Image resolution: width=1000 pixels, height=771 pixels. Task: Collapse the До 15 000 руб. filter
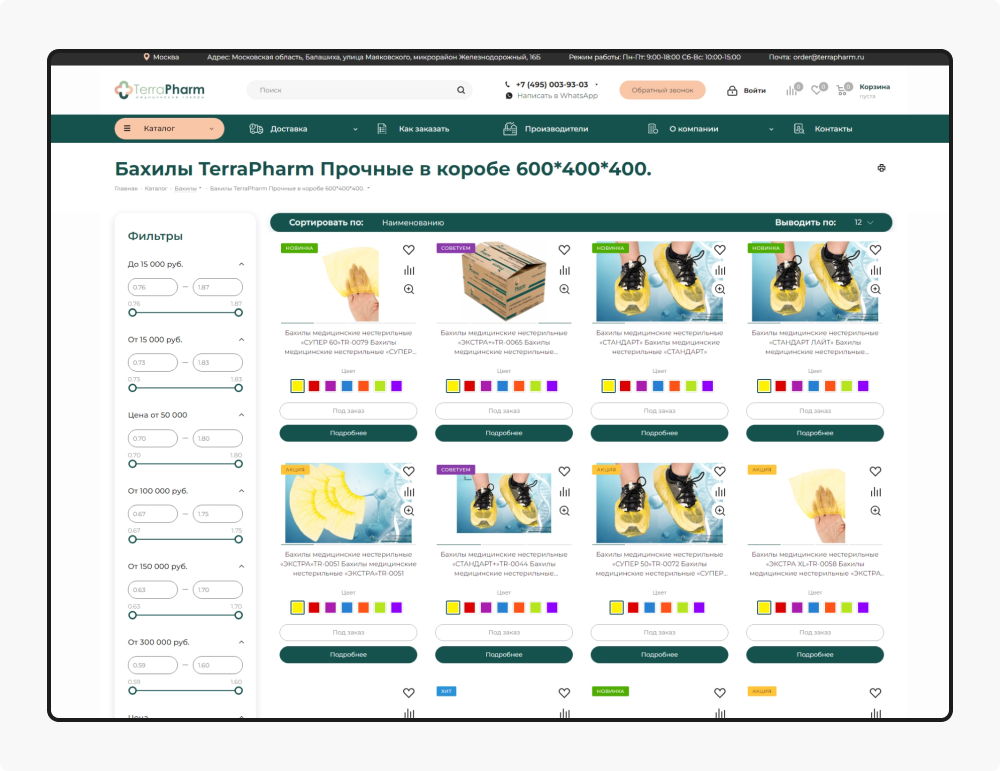(241, 264)
